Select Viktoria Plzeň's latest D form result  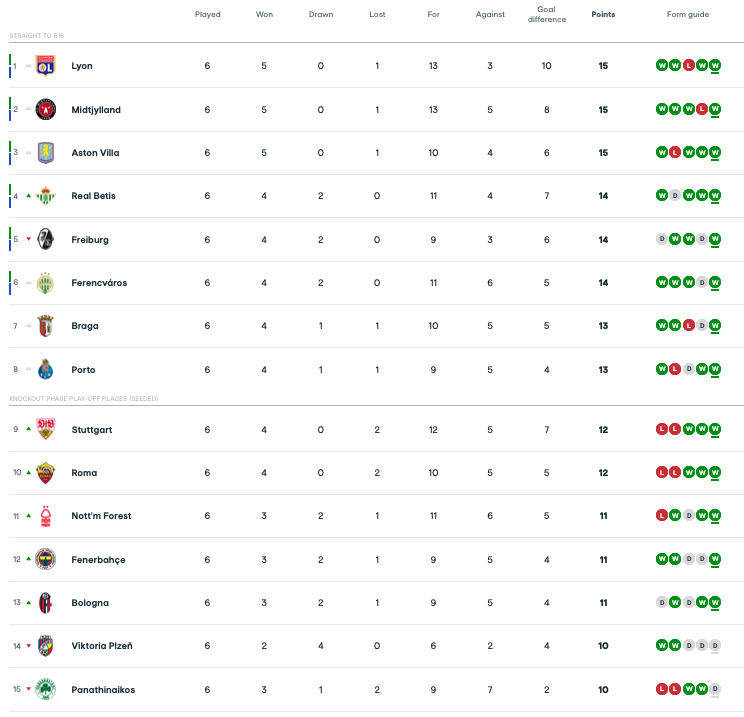point(715,645)
